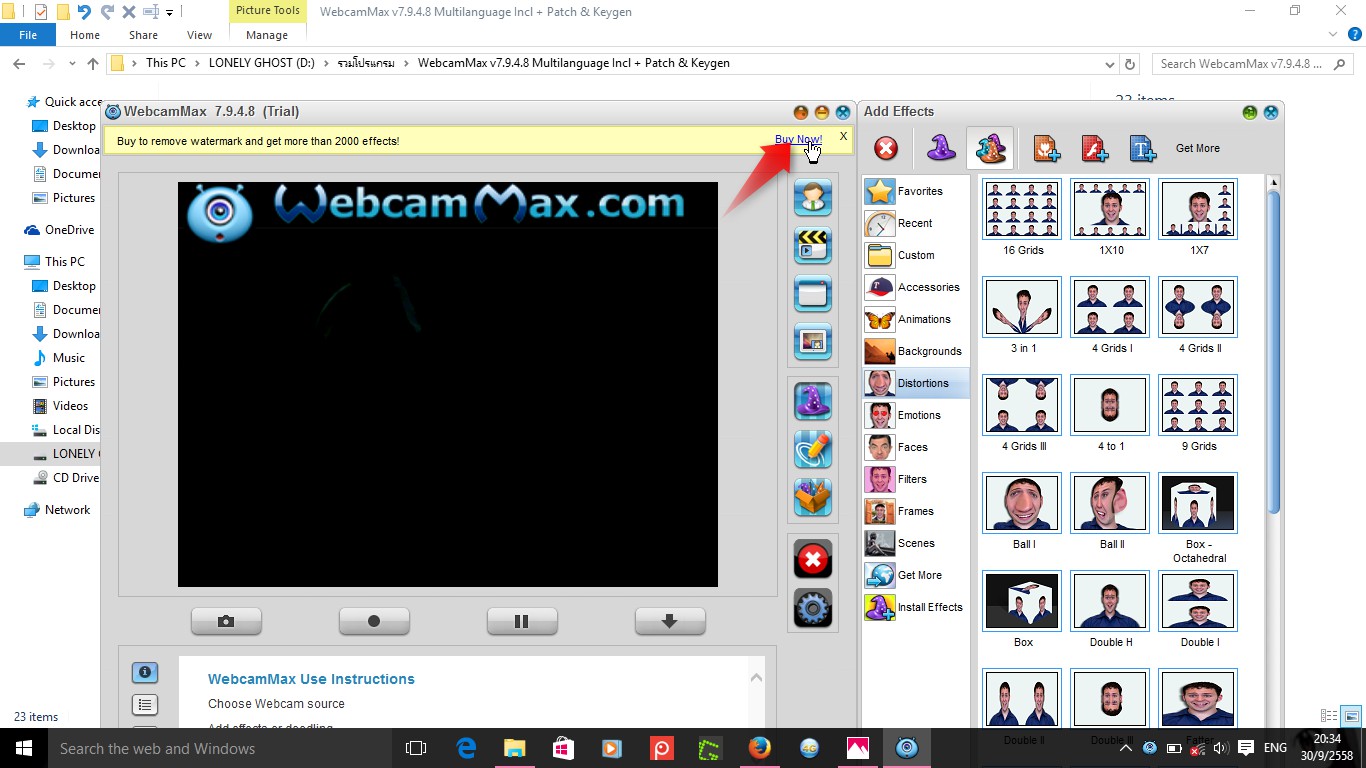The height and width of the screenshot is (768, 1366).
Task: Click the add picture effect icon
Action: tap(1046, 149)
